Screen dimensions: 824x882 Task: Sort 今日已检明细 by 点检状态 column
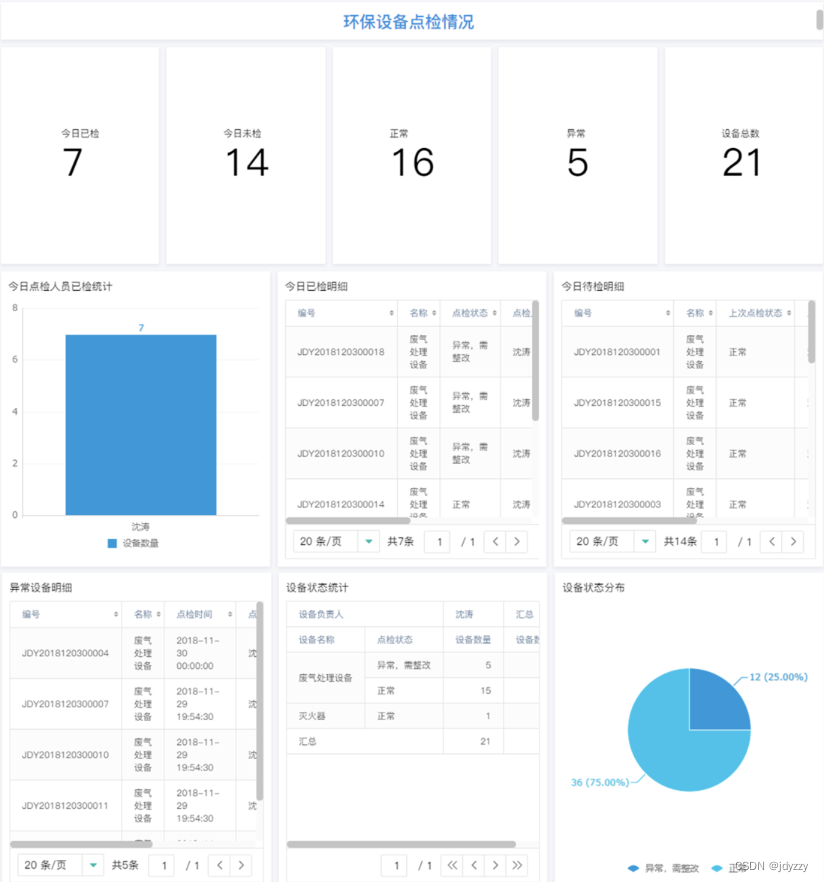494,313
